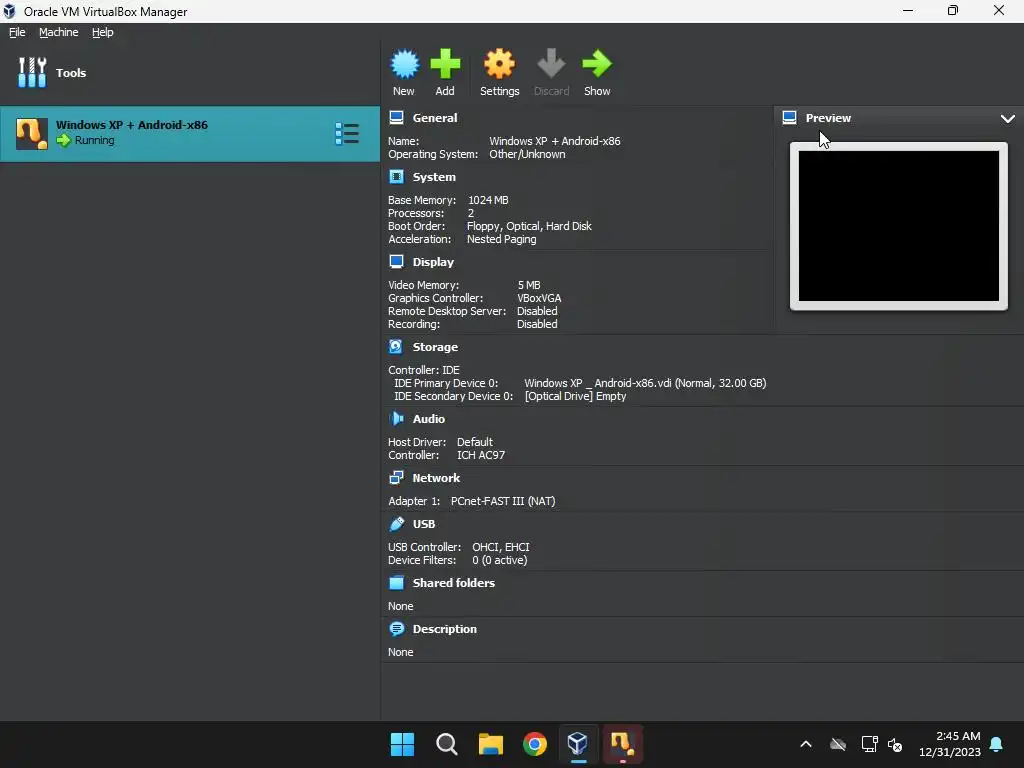Open the Shared folders heading link
Viewport: 1024px width, 768px height.
453,583
